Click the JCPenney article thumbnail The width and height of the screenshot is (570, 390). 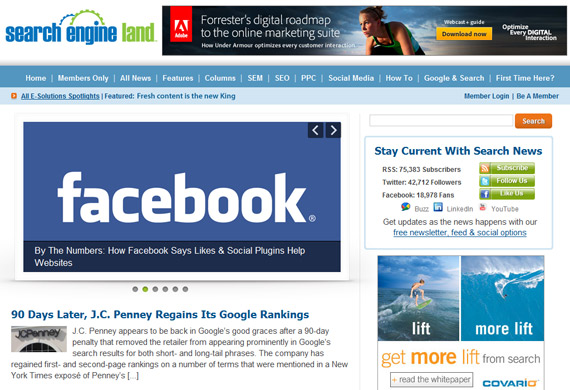pos(39,339)
